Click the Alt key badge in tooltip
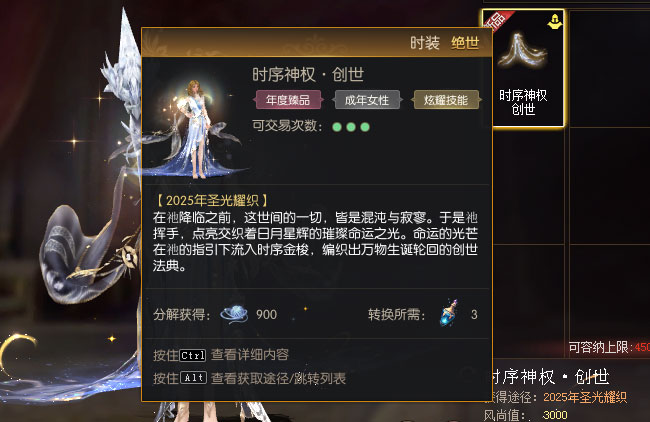This screenshot has width=650, height=422. click(x=194, y=378)
